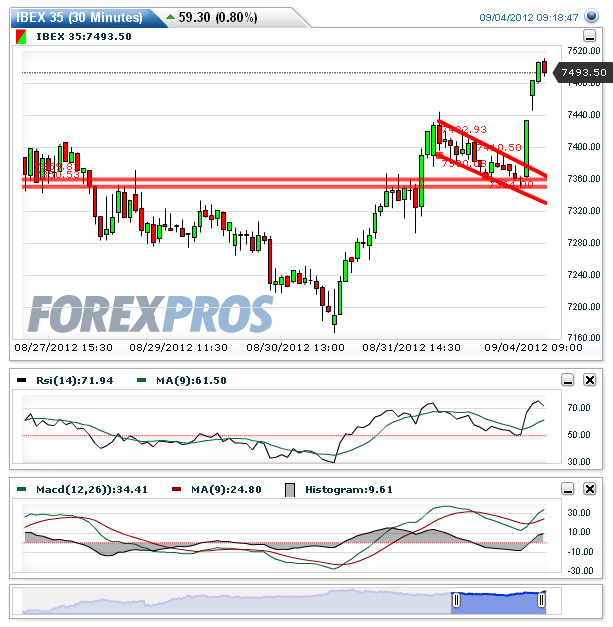Click the 7160.00 price axis label

pos(584,337)
